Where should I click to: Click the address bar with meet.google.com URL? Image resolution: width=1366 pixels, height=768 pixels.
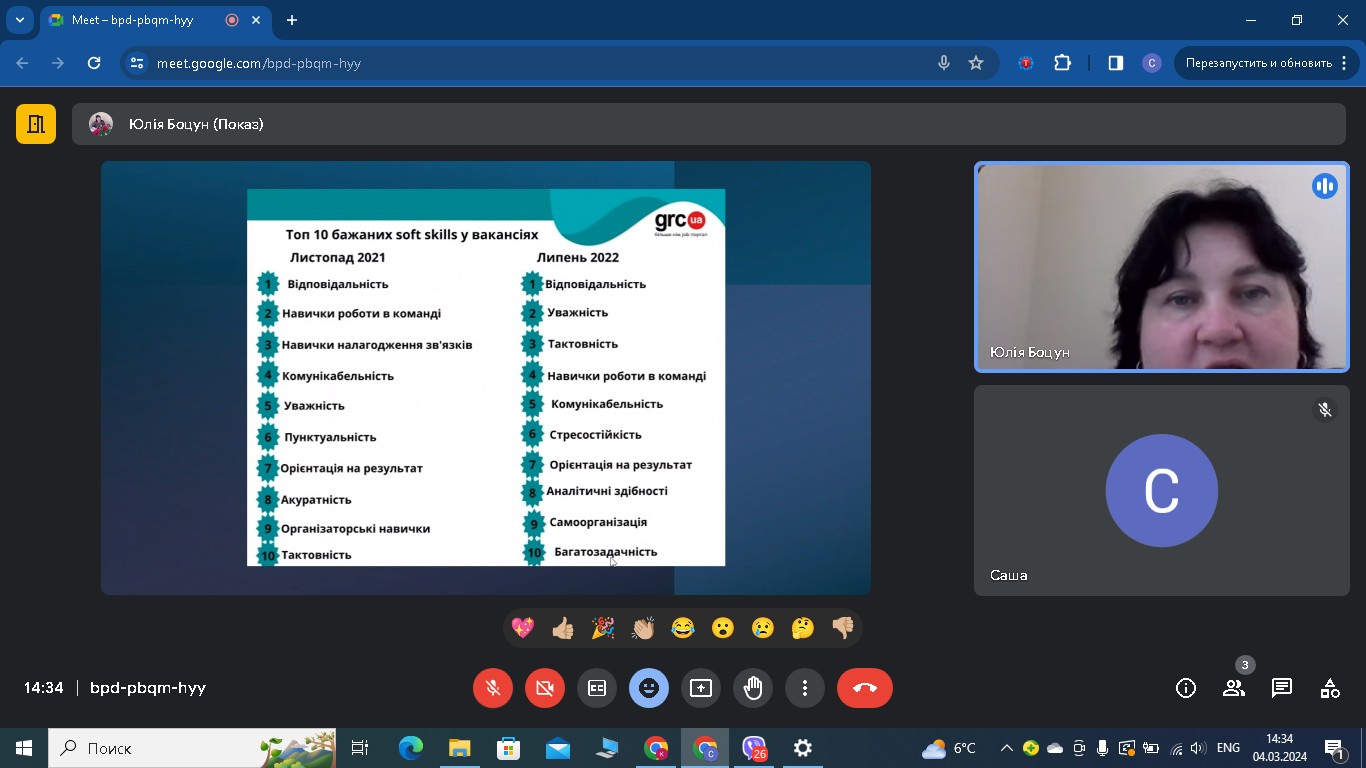click(540, 63)
